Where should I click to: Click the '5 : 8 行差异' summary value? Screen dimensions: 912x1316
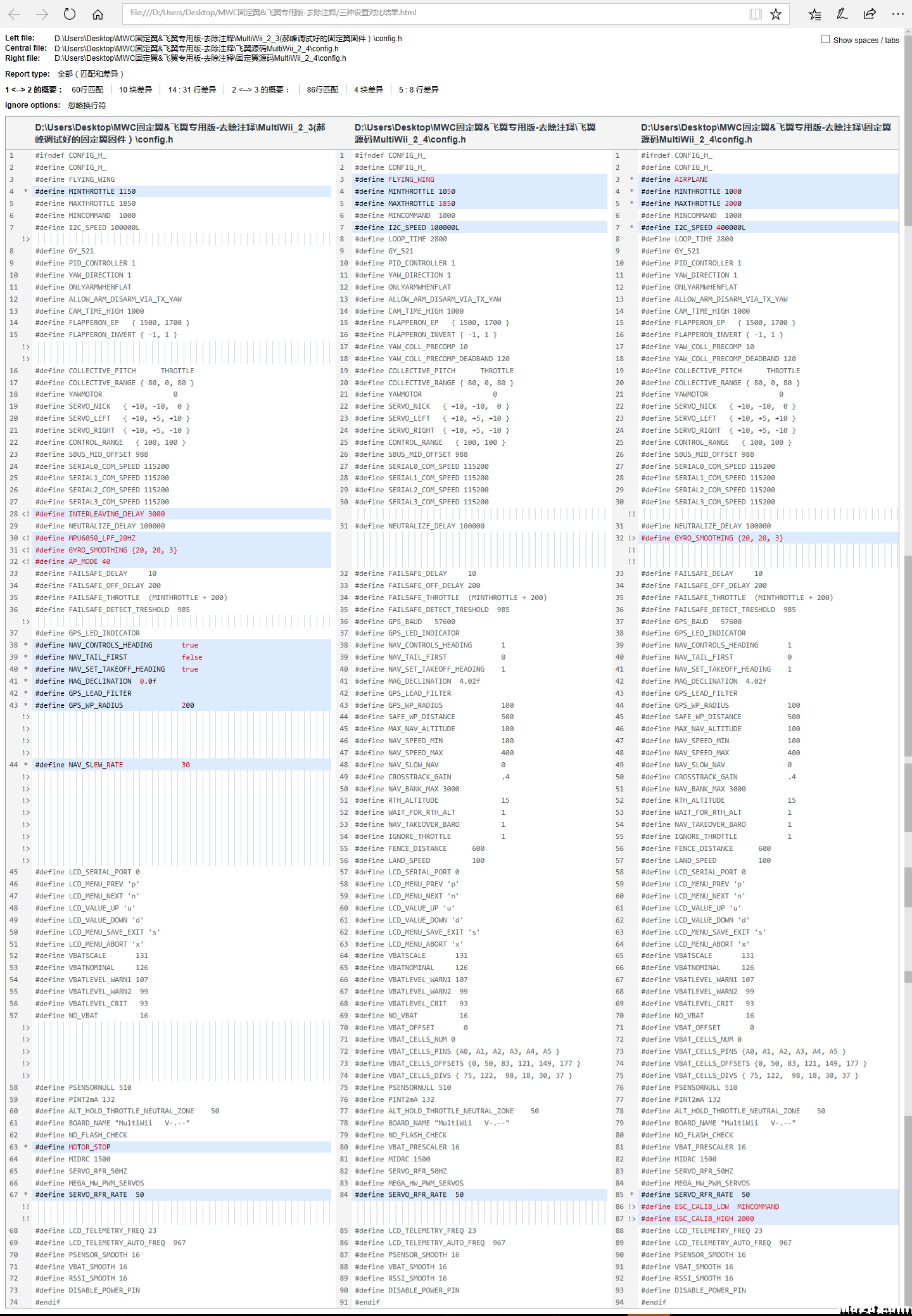pos(419,90)
